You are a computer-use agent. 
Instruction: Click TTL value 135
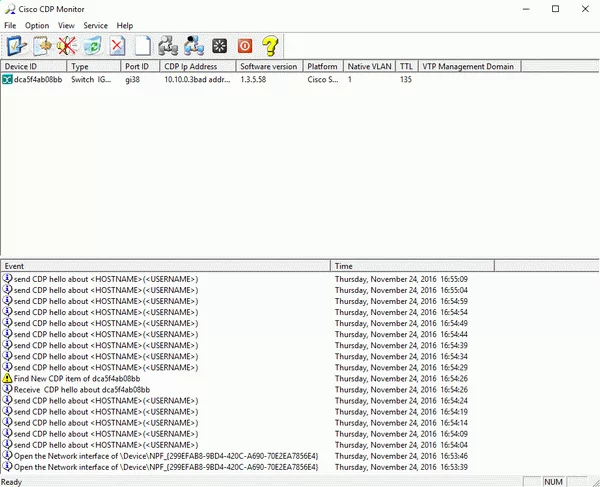(406, 80)
